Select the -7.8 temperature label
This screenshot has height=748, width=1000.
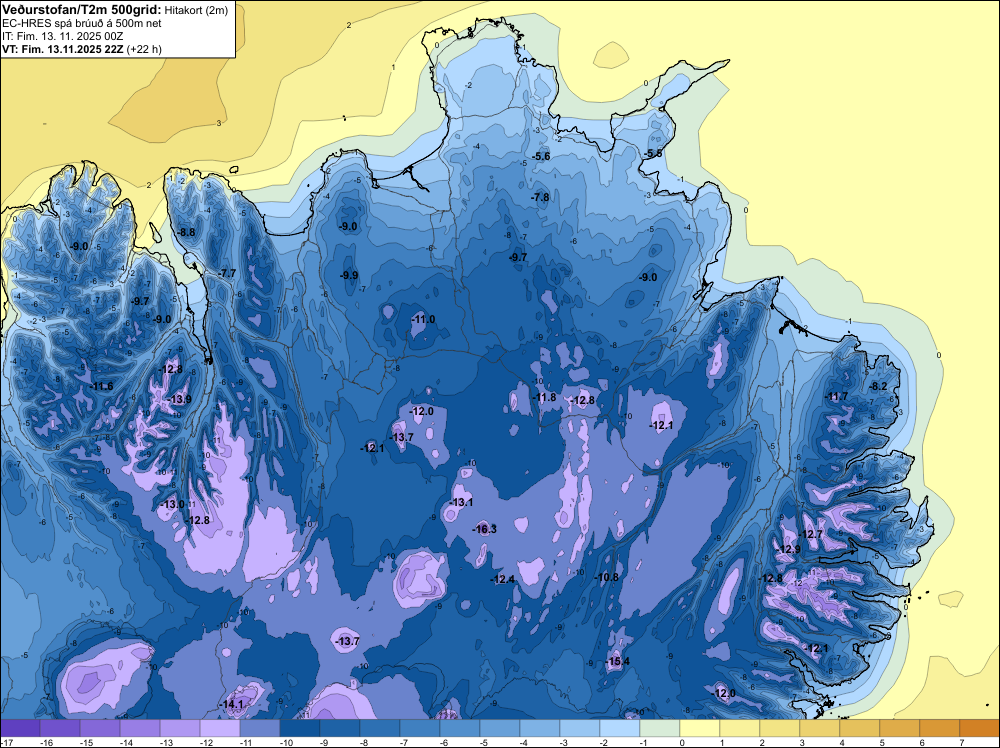tap(540, 198)
